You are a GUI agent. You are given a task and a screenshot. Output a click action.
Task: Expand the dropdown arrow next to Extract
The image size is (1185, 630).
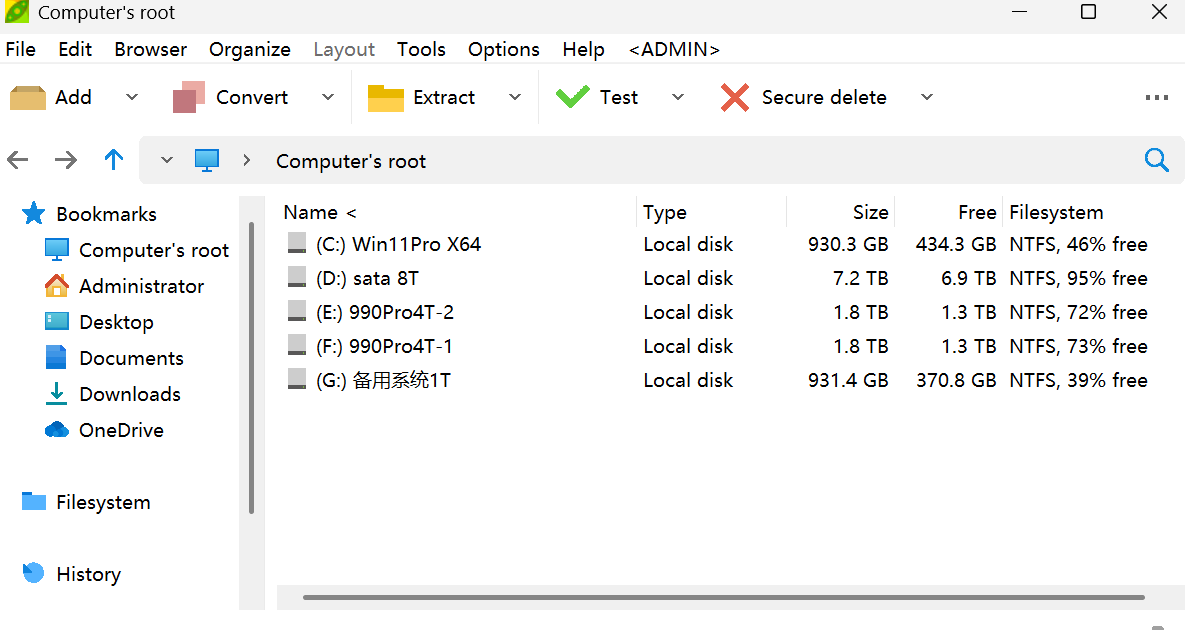point(515,97)
